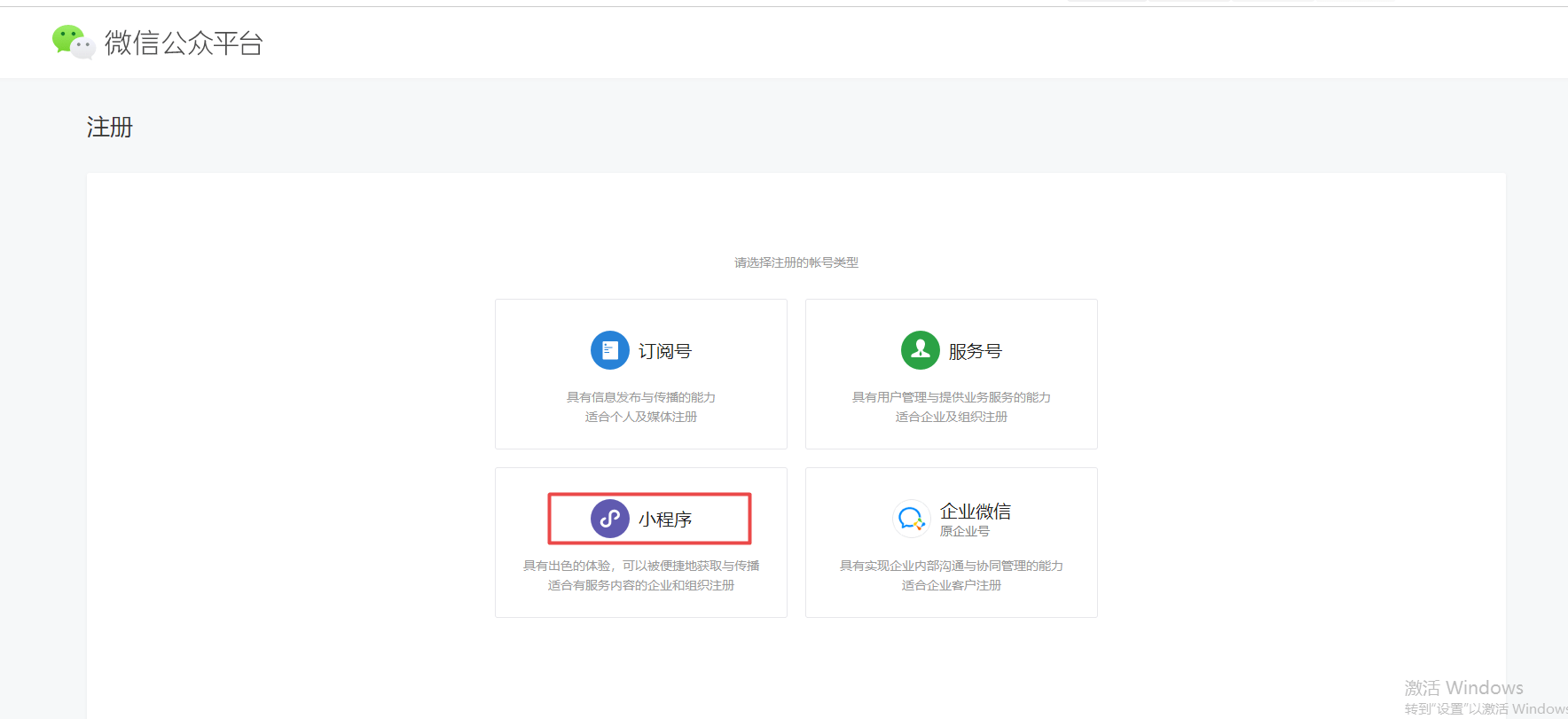Choose the 订阅号 account type label

coord(665,351)
